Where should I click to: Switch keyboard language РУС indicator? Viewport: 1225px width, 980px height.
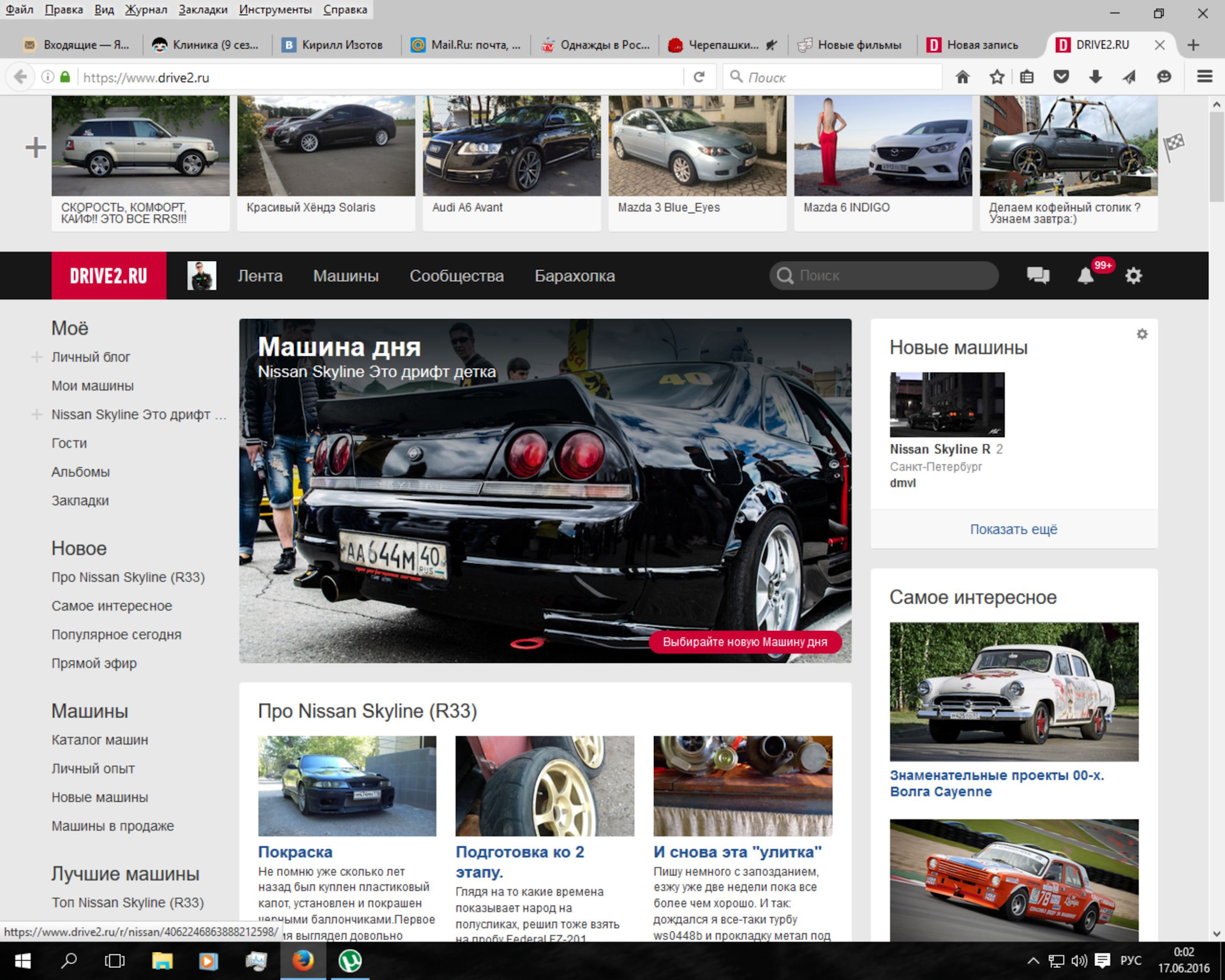tap(1131, 961)
